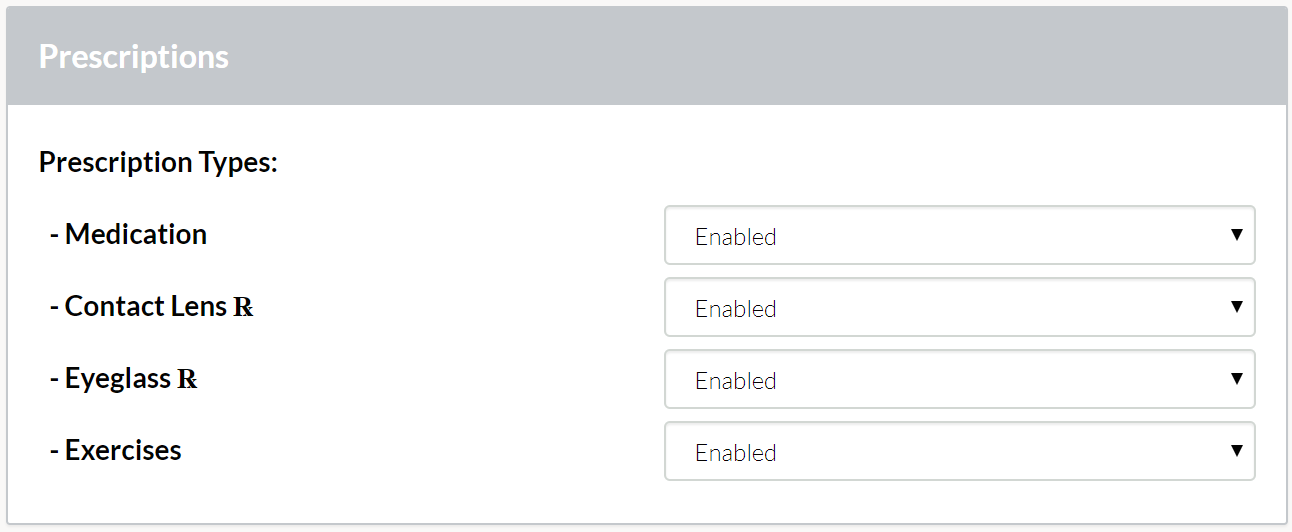The width and height of the screenshot is (1292, 532).
Task: Click the Prescriptions panel header title
Action: (134, 57)
